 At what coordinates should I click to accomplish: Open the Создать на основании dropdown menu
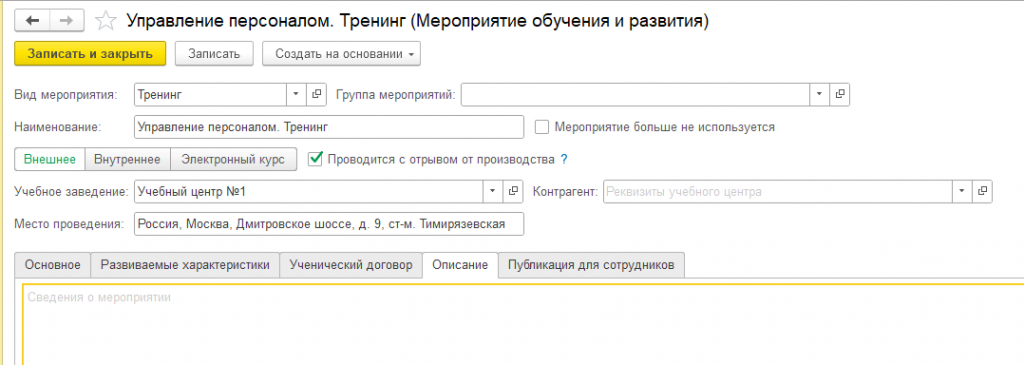pyautogui.click(x=342, y=54)
